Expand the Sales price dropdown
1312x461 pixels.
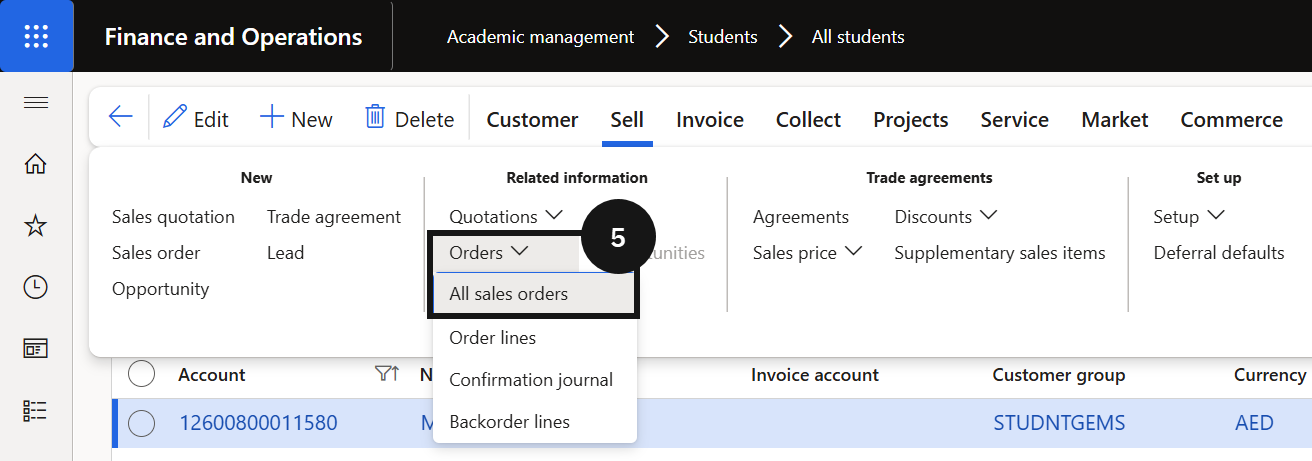(807, 253)
